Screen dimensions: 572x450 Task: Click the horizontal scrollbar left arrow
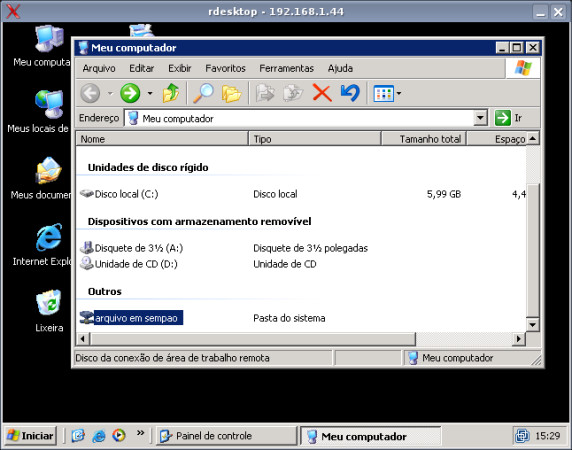point(83,339)
